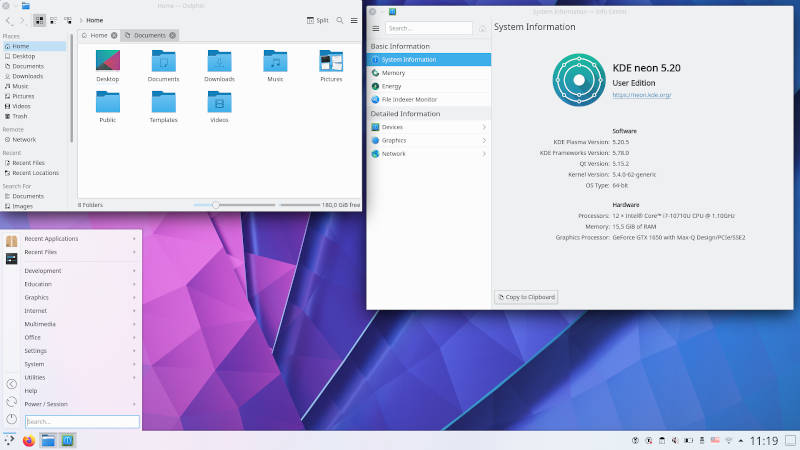Select Downloads in Dolphin Places panel
This screenshot has height=450, width=800.
33,76
